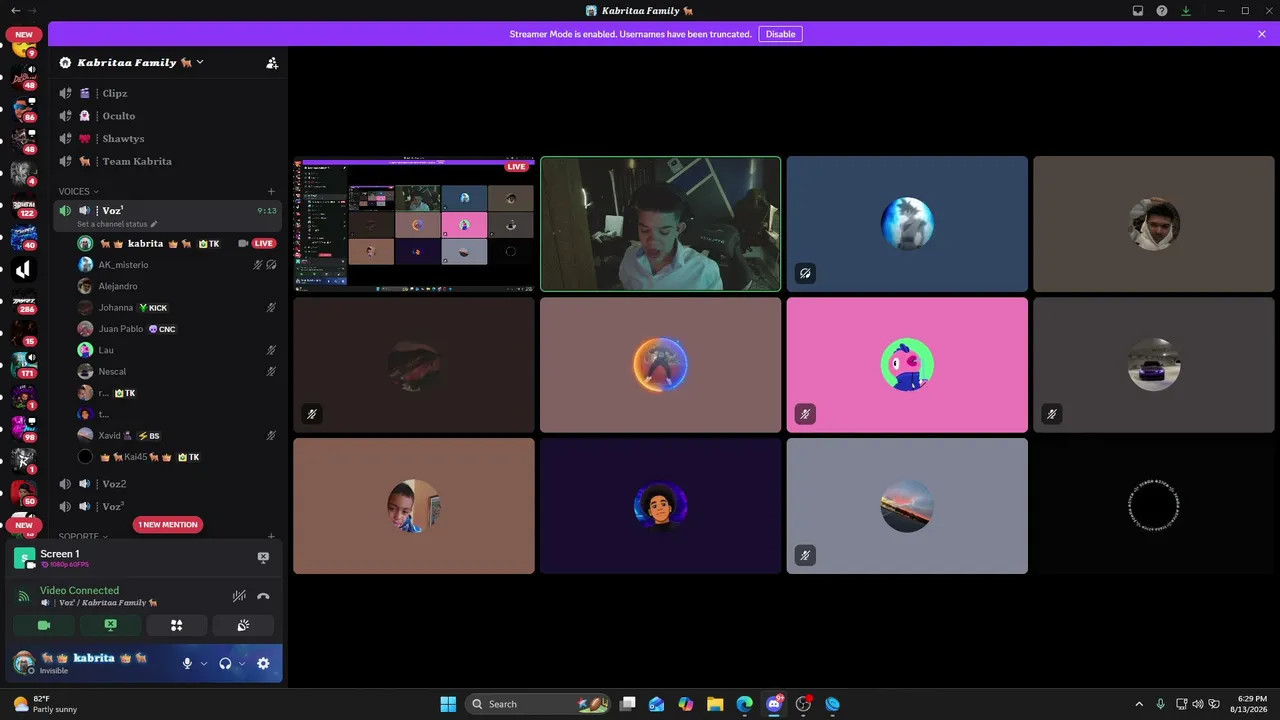This screenshot has width=1280, height=720.
Task: Select Juan Pablo in voice list
Action: 178,329
